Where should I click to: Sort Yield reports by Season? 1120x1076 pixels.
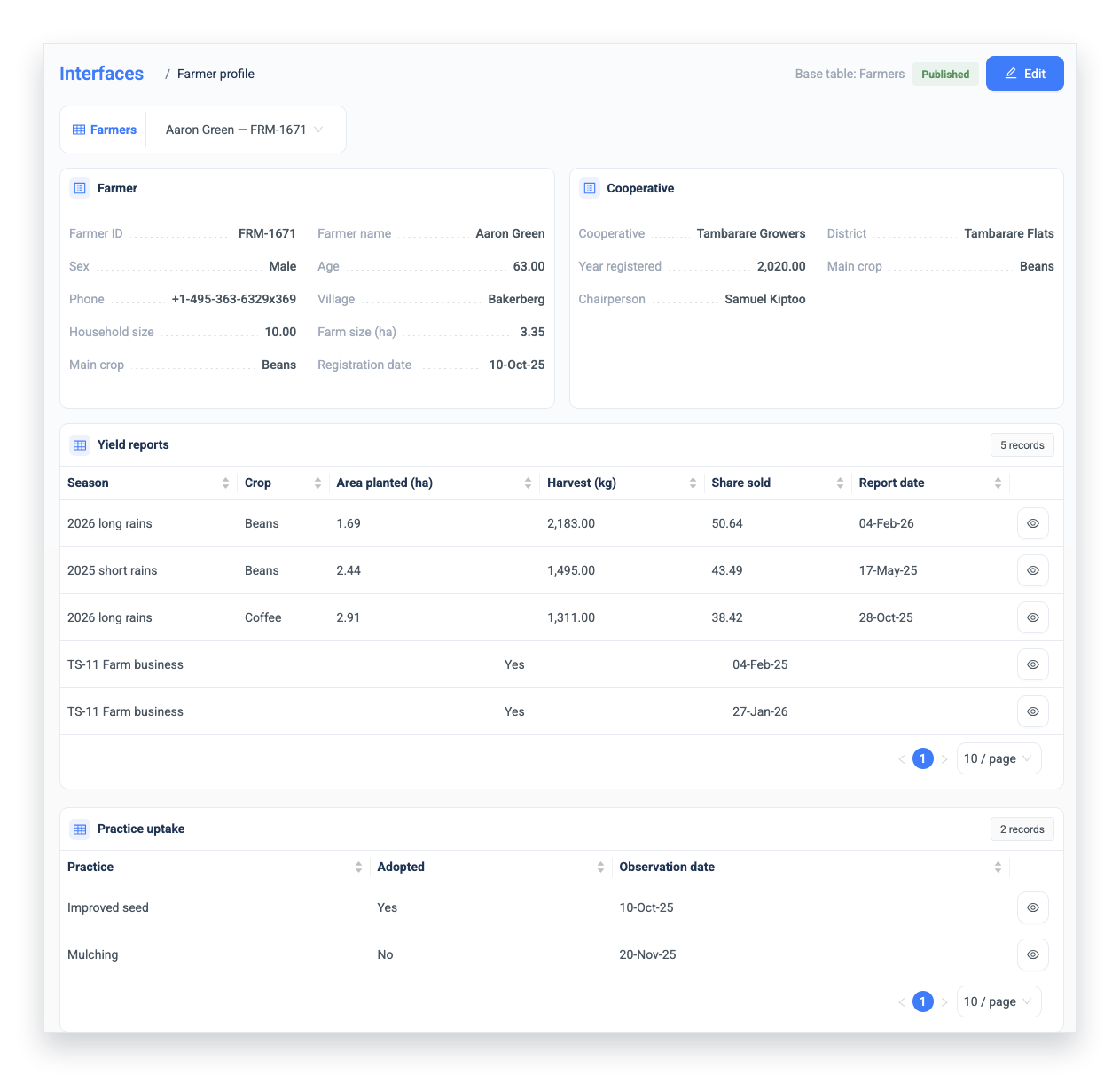coord(225,483)
